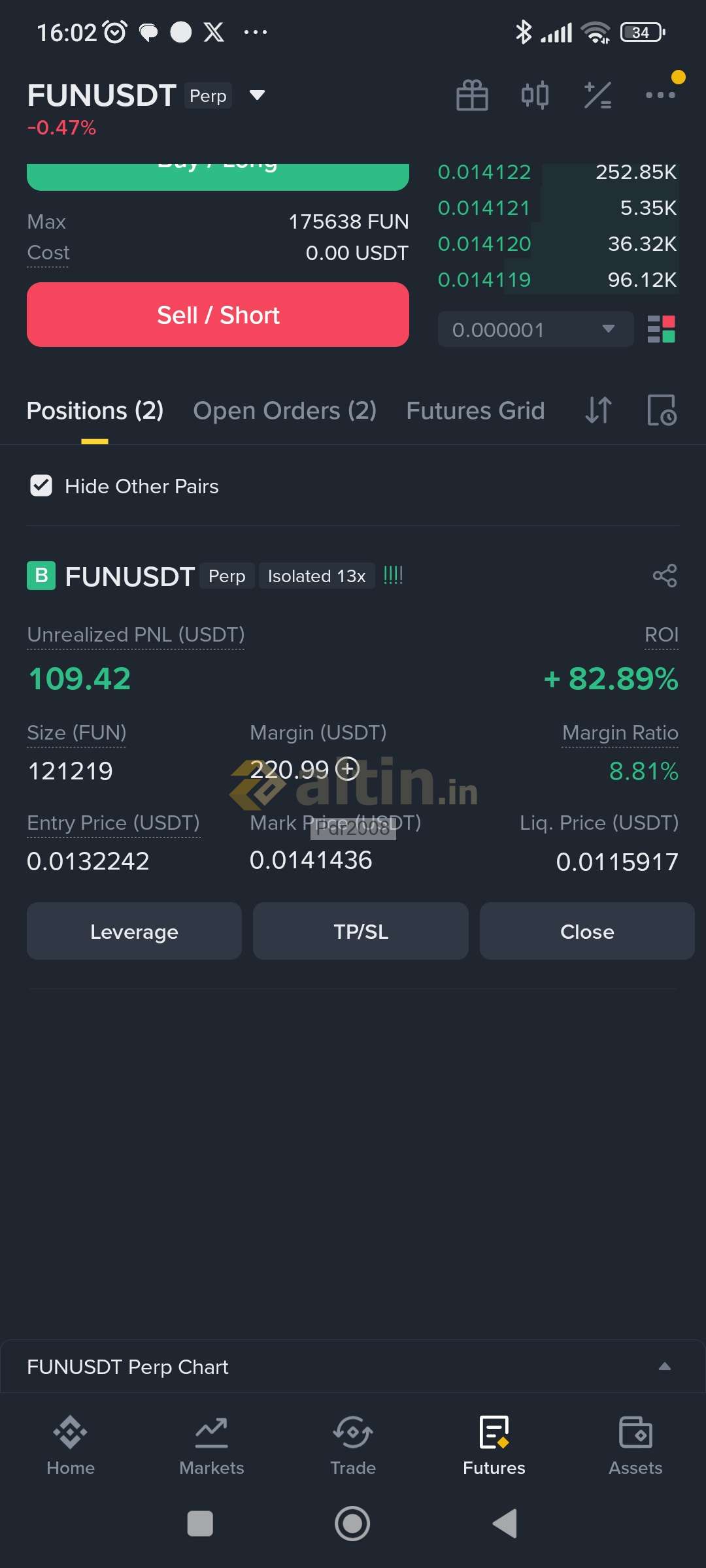This screenshot has width=706, height=1568.
Task: Tap the TP/SL button
Action: [361, 931]
